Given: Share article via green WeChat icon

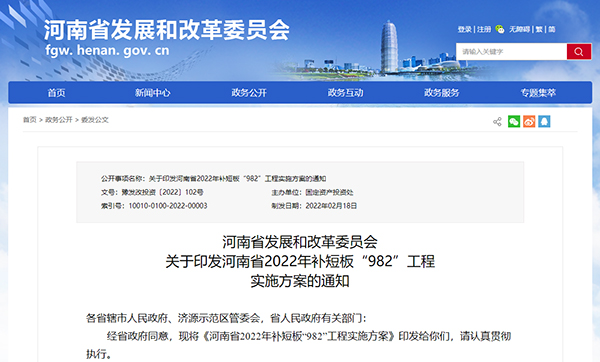Looking at the screenshot, I should (x=514, y=121).
